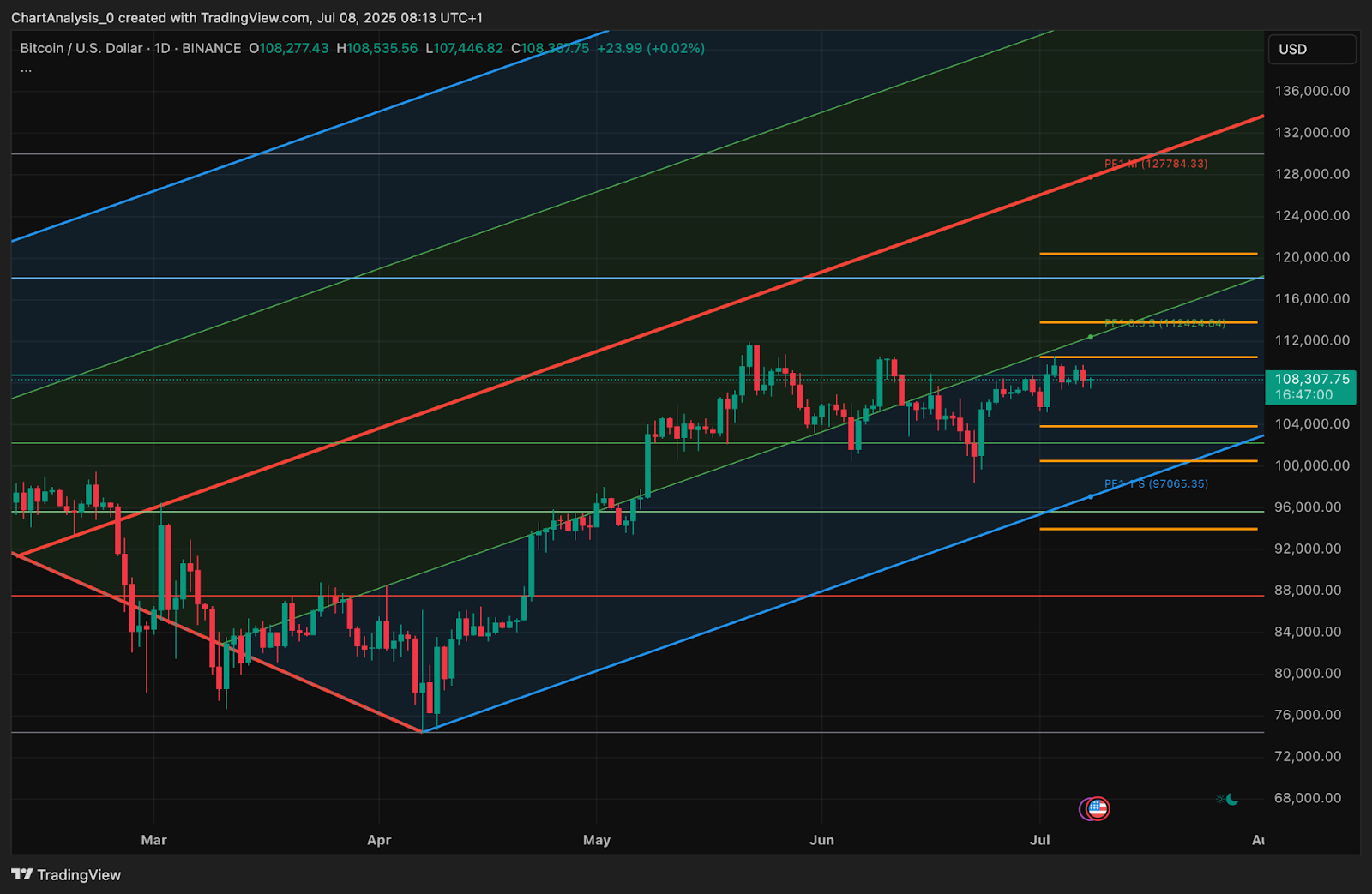Click the PF1 1 S (97065.35) label
The image size is (1372, 894).
coord(1156,484)
